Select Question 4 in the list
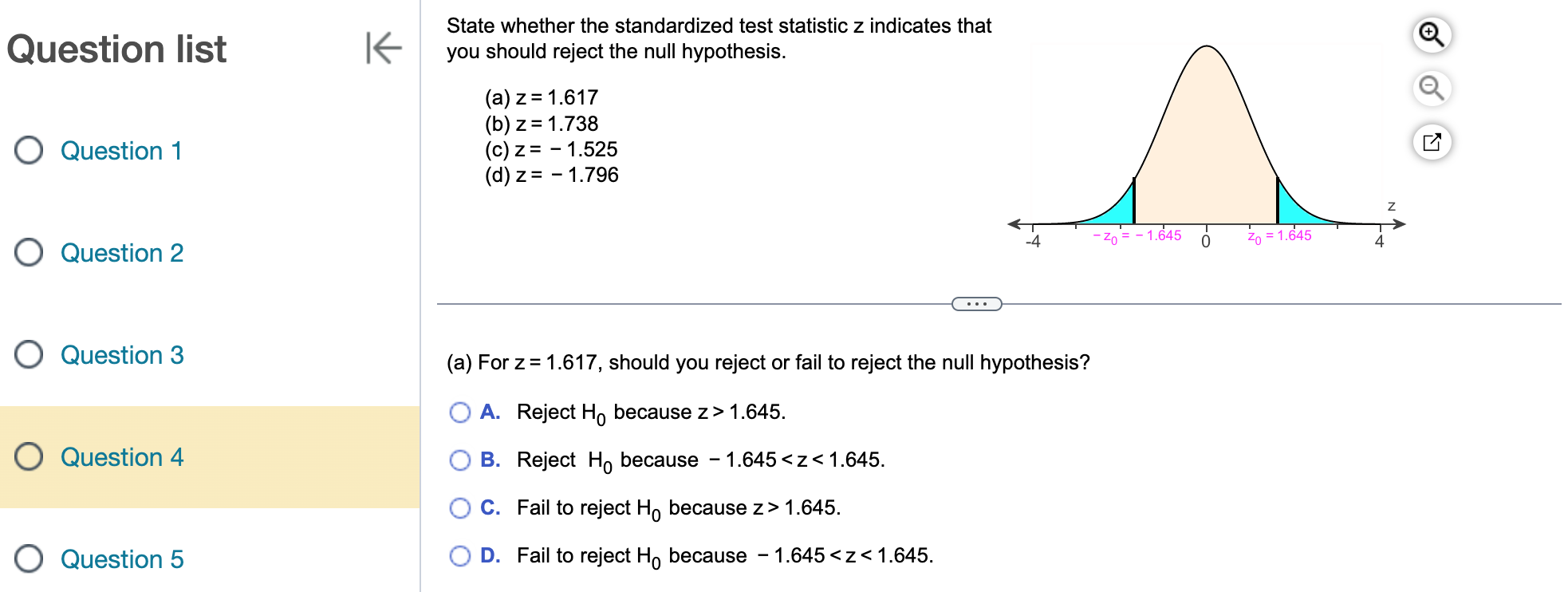The image size is (1568, 592). click(122, 457)
